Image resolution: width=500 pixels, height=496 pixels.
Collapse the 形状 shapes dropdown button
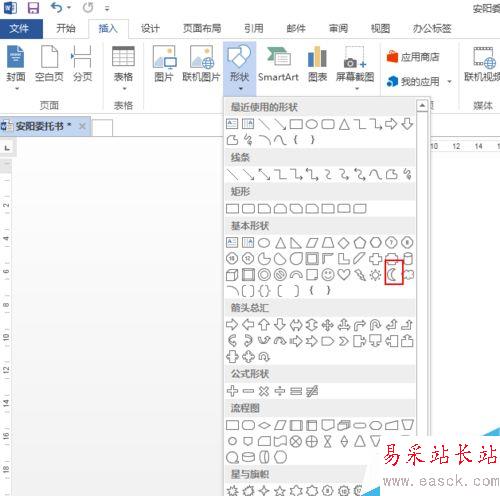[x=240, y=68]
